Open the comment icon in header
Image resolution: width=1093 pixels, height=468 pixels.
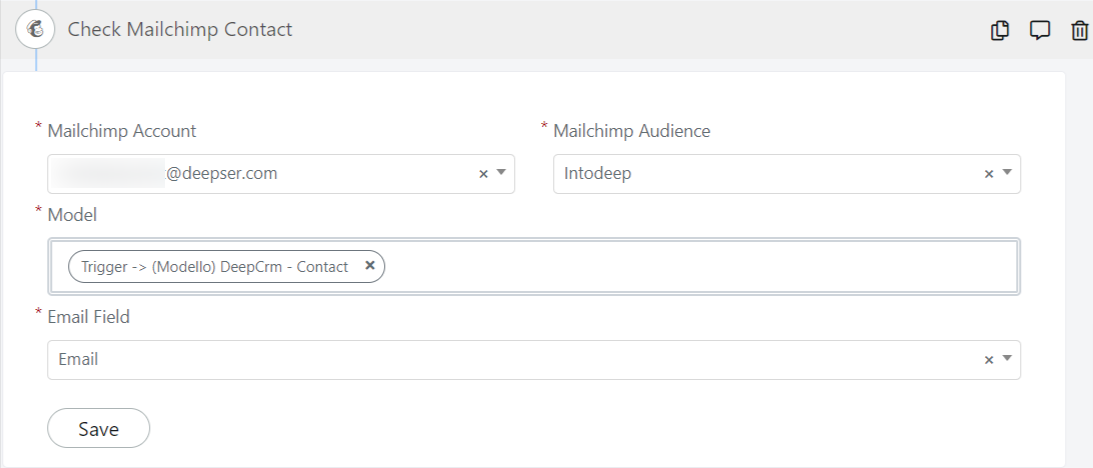point(1040,31)
